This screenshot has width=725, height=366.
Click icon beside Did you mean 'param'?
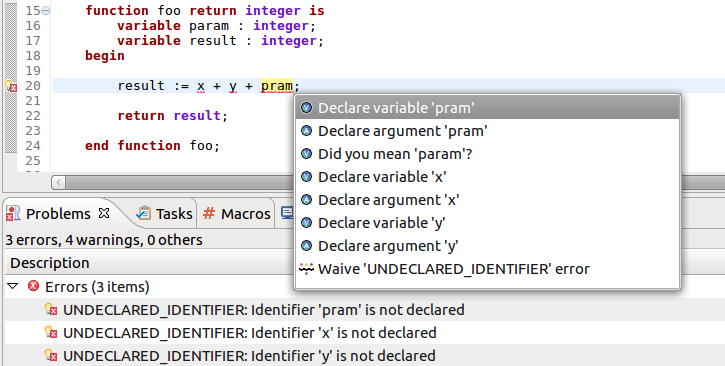coord(307,153)
